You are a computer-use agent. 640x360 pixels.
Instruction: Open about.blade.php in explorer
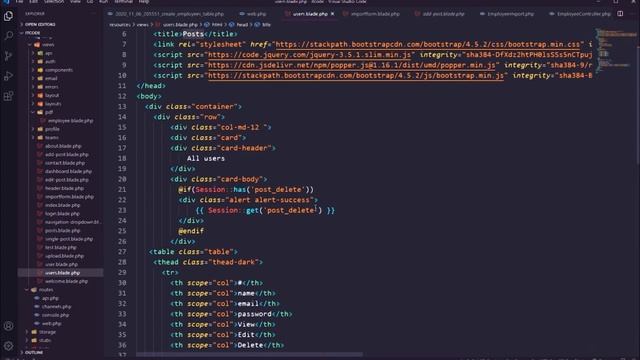point(63,146)
